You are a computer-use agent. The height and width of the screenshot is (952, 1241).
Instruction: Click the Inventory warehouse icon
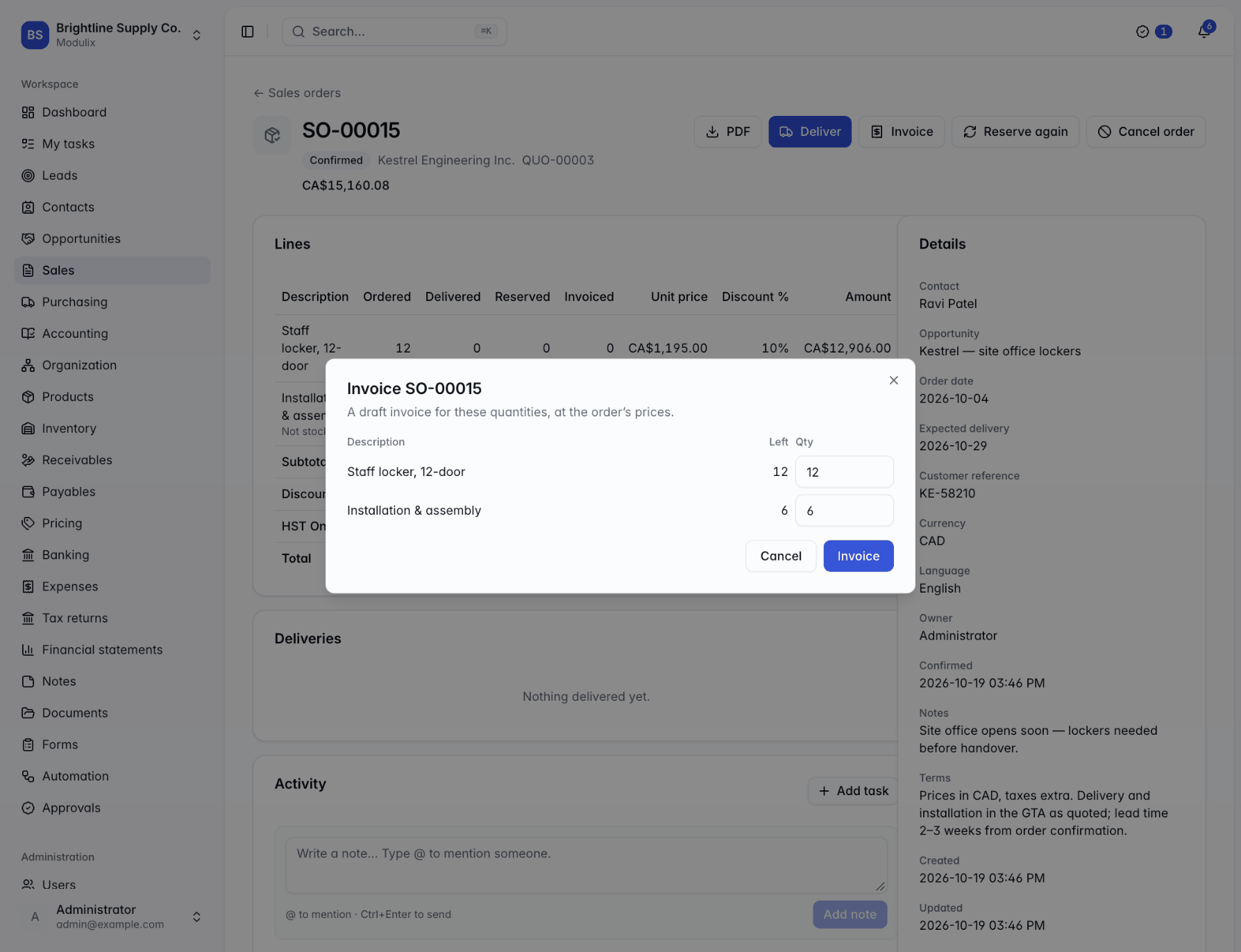pos(28,428)
